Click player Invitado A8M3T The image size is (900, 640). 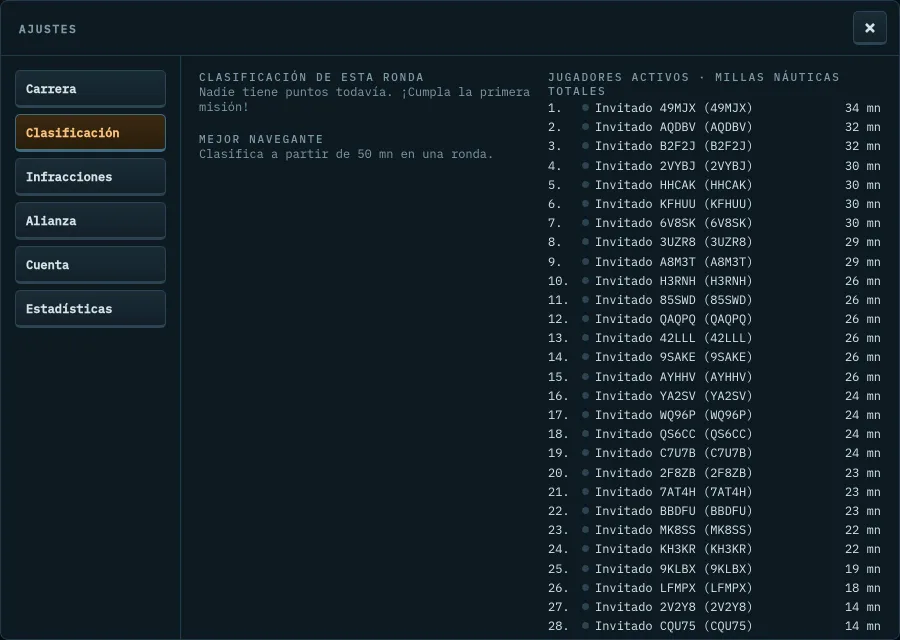(x=714, y=262)
